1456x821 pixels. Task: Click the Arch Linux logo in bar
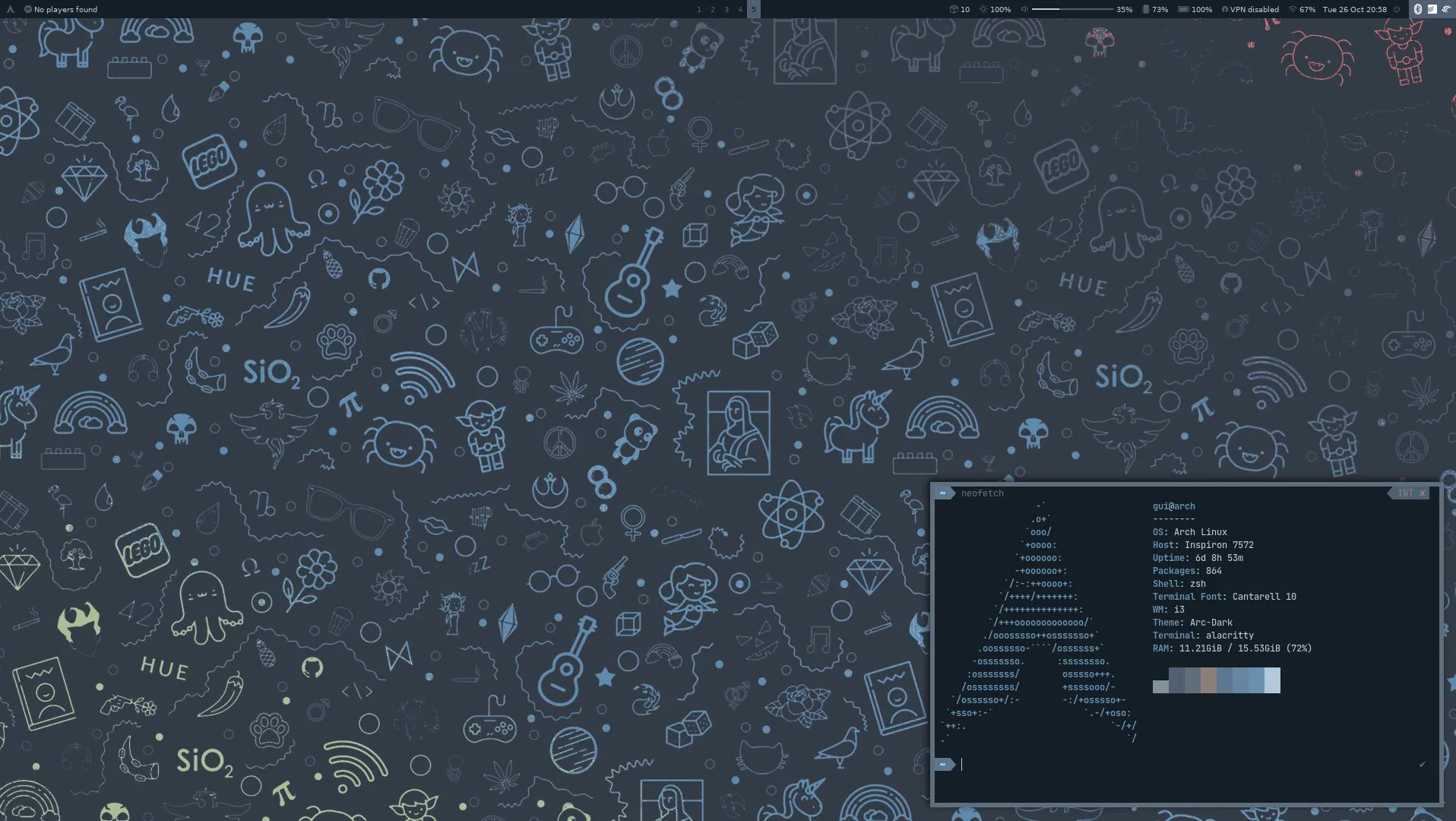tap(10, 9)
